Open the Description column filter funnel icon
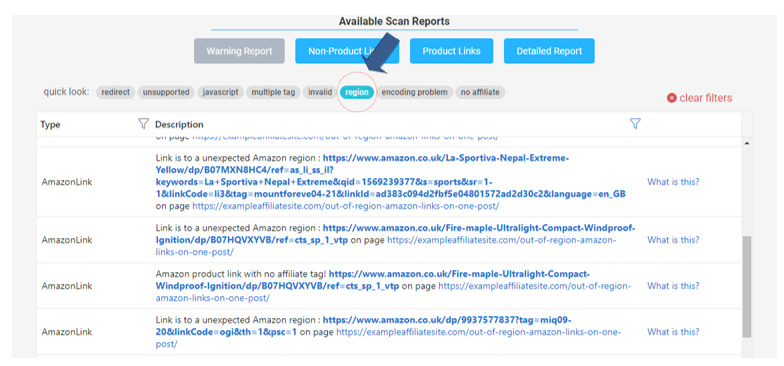This screenshot has height=366, width=784. pos(635,124)
